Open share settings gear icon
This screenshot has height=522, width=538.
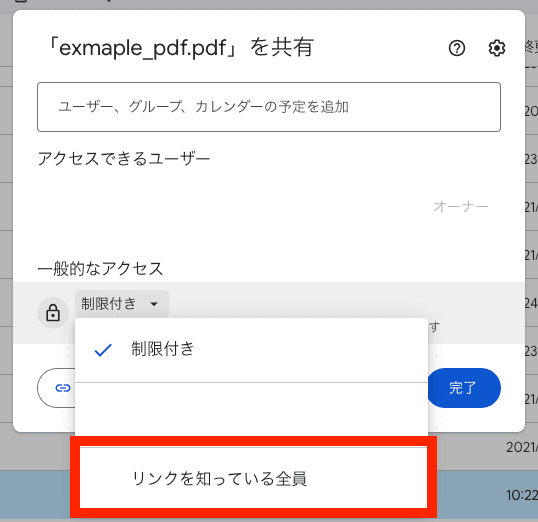click(x=496, y=48)
